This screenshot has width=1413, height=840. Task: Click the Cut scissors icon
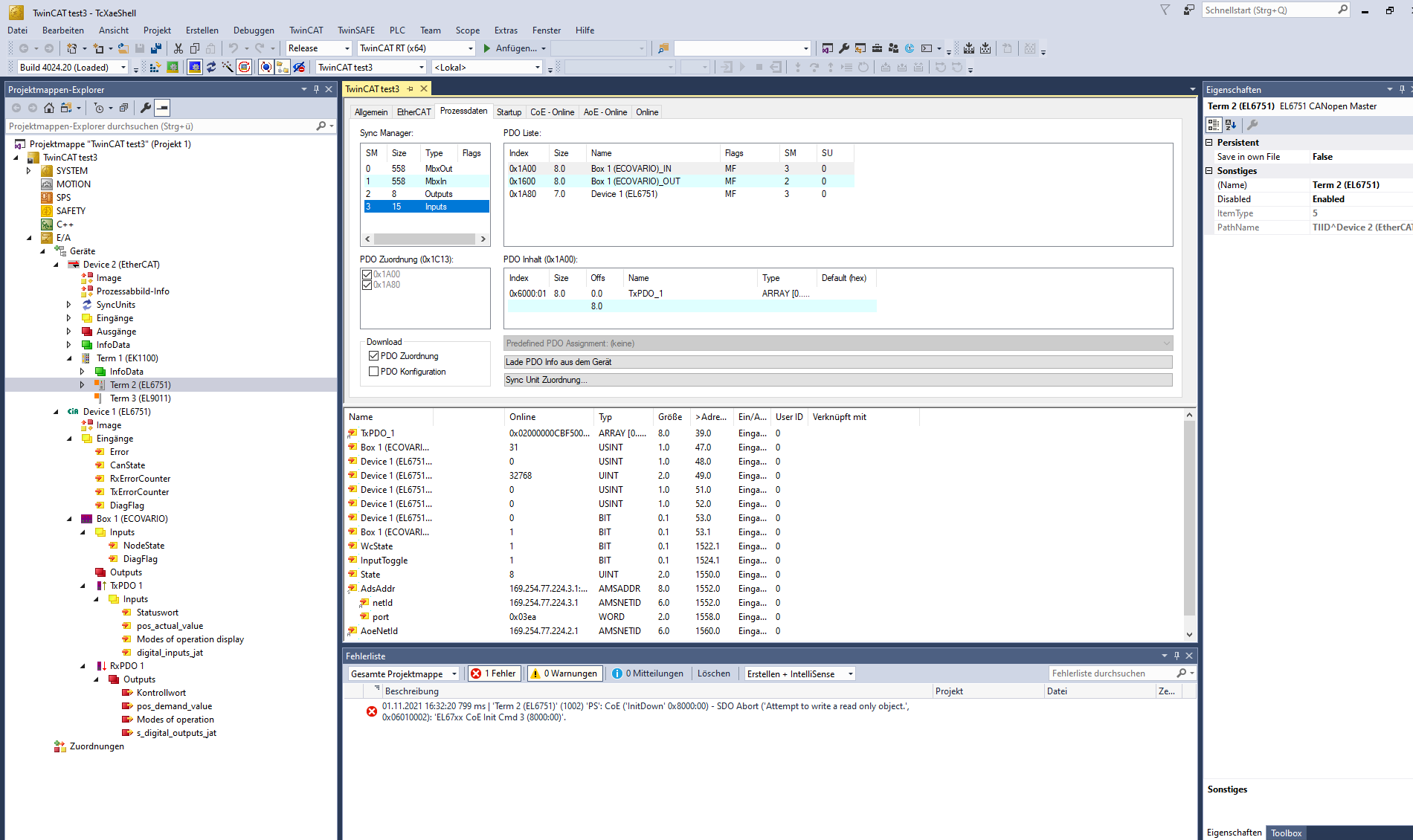(x=178, y=48)
